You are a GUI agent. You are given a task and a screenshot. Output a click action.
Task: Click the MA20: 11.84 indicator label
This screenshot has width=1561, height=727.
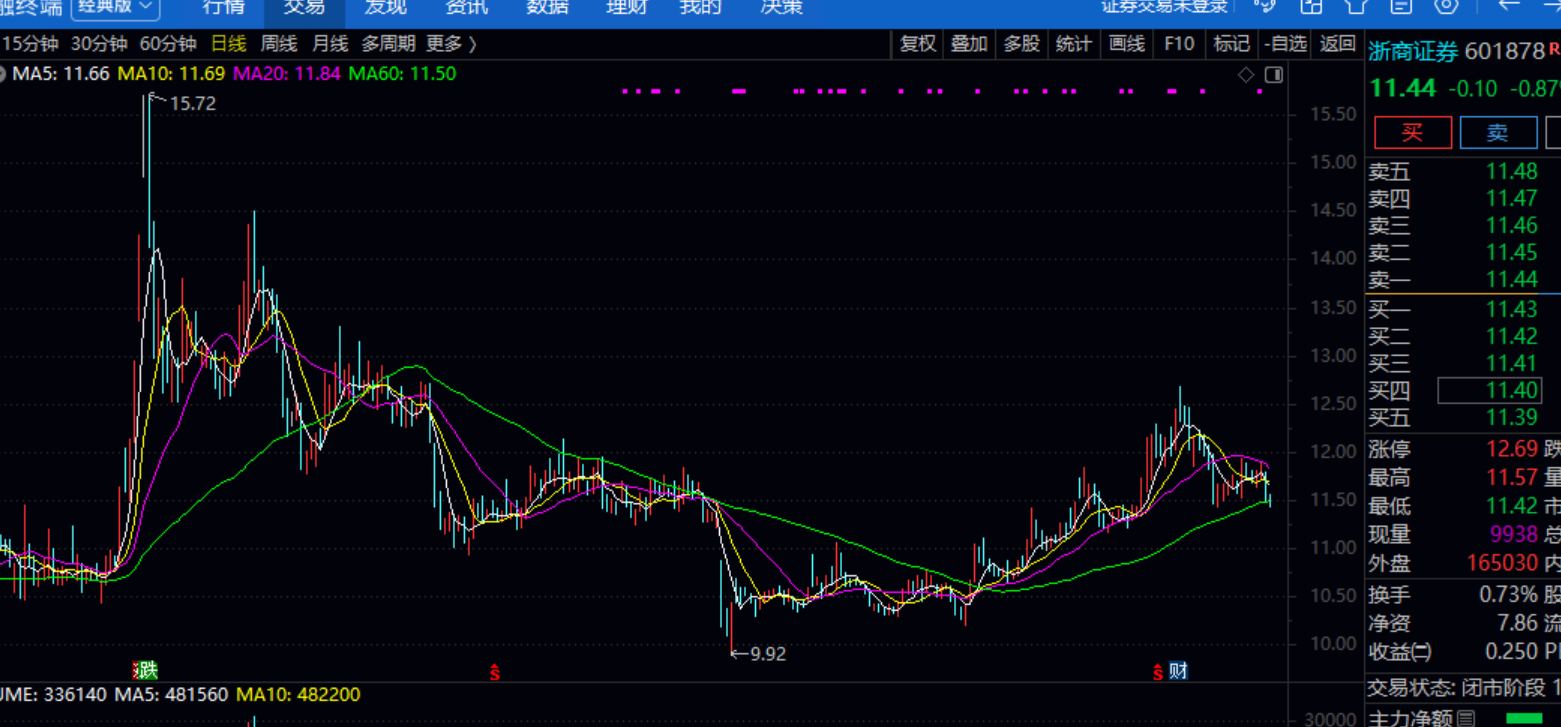coord(287,73)
